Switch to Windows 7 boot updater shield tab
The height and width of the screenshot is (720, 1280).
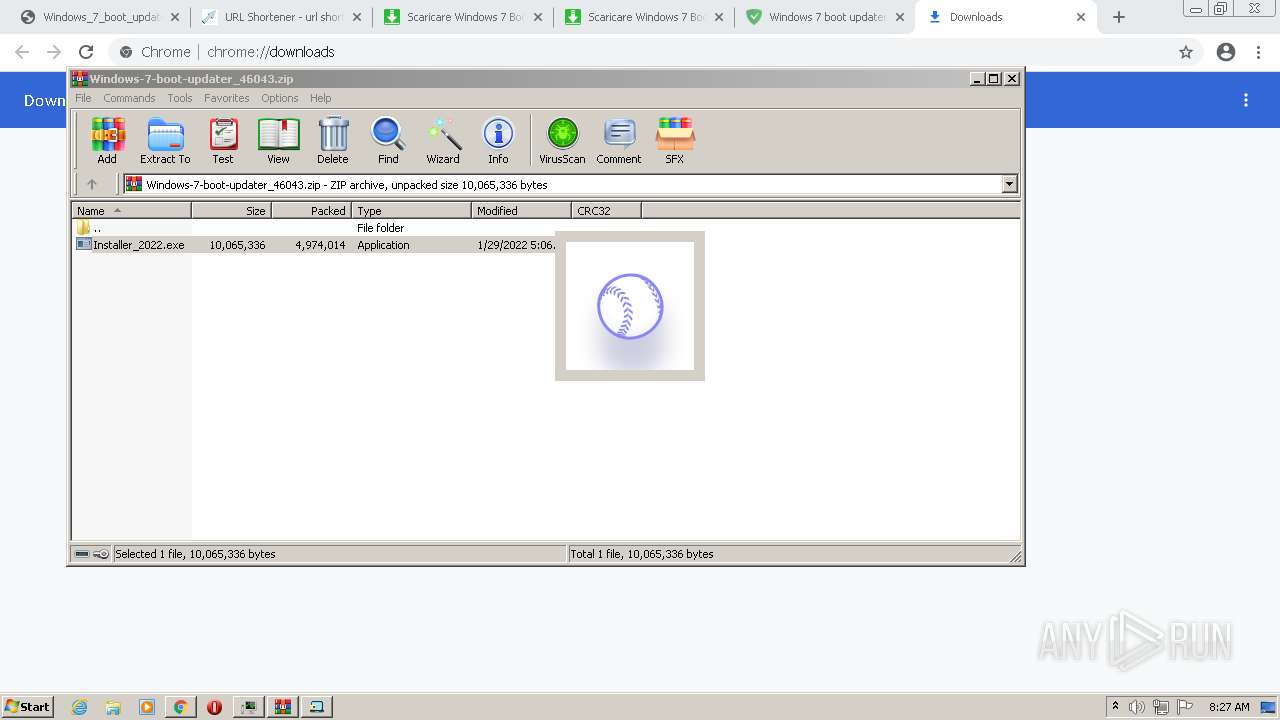coord(824,17)
